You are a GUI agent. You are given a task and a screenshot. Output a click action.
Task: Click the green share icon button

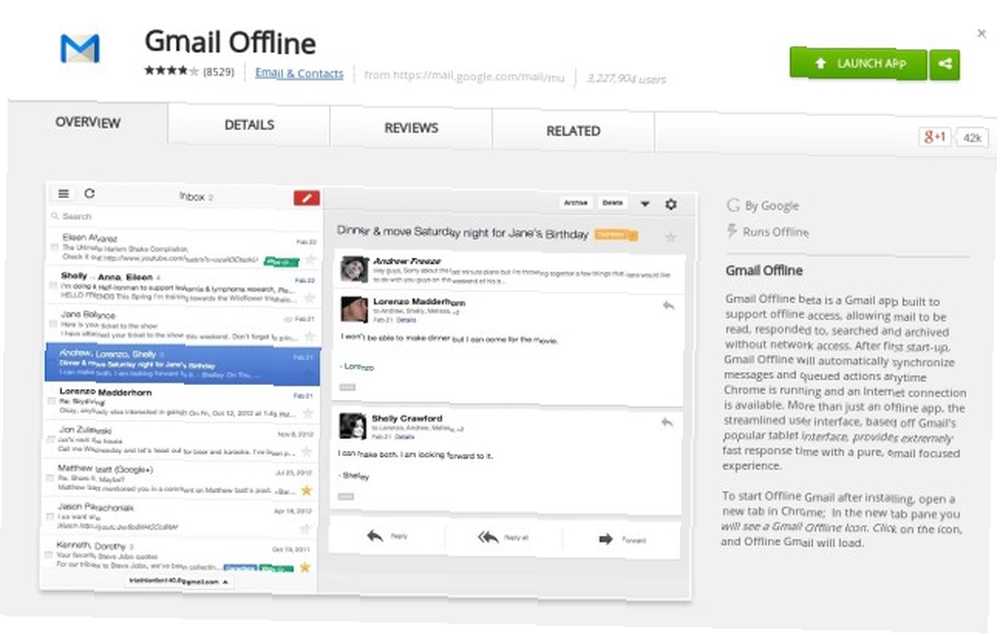coord(945,64)
